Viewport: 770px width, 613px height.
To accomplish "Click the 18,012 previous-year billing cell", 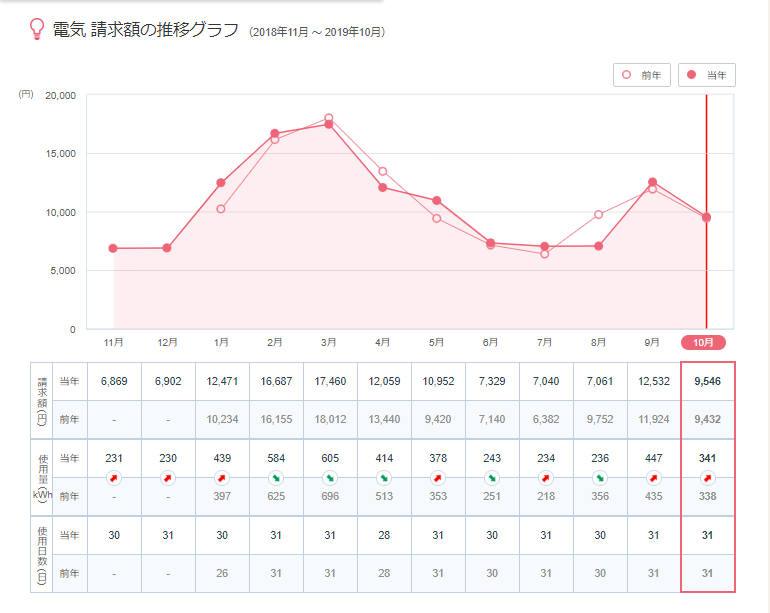I will coord(330,419).
